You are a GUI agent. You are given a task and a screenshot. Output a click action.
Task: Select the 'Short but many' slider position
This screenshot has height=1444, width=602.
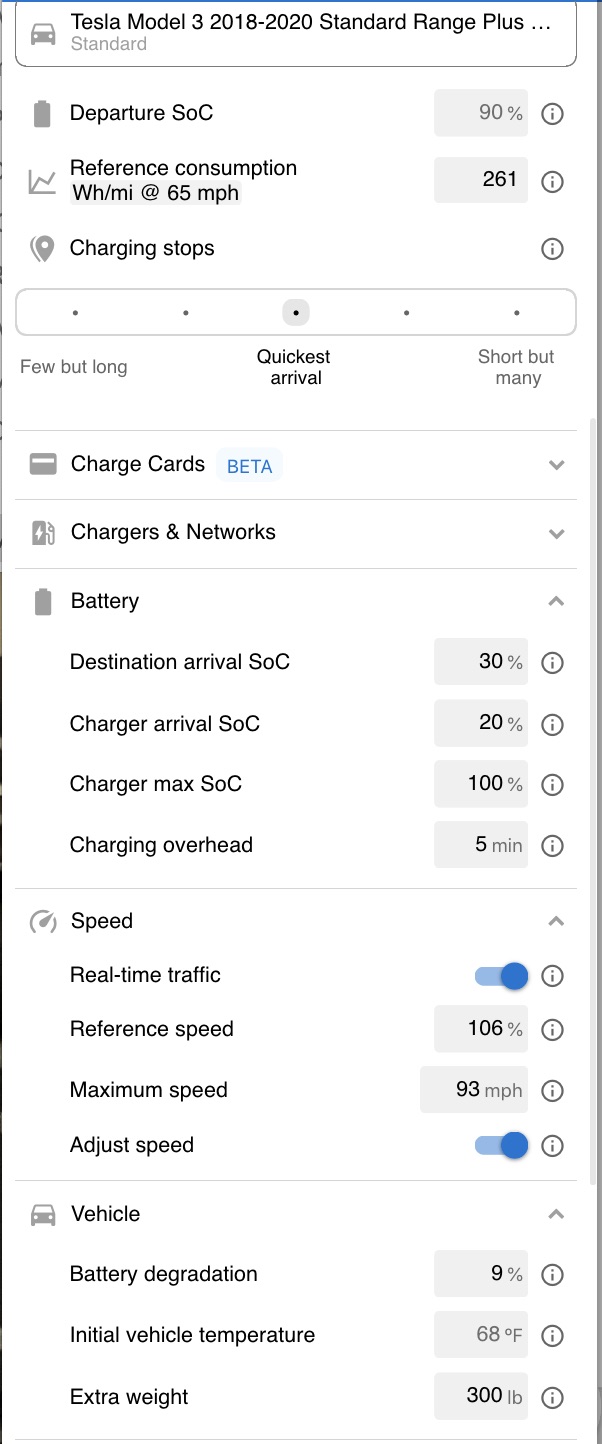(x=517, y=313)
